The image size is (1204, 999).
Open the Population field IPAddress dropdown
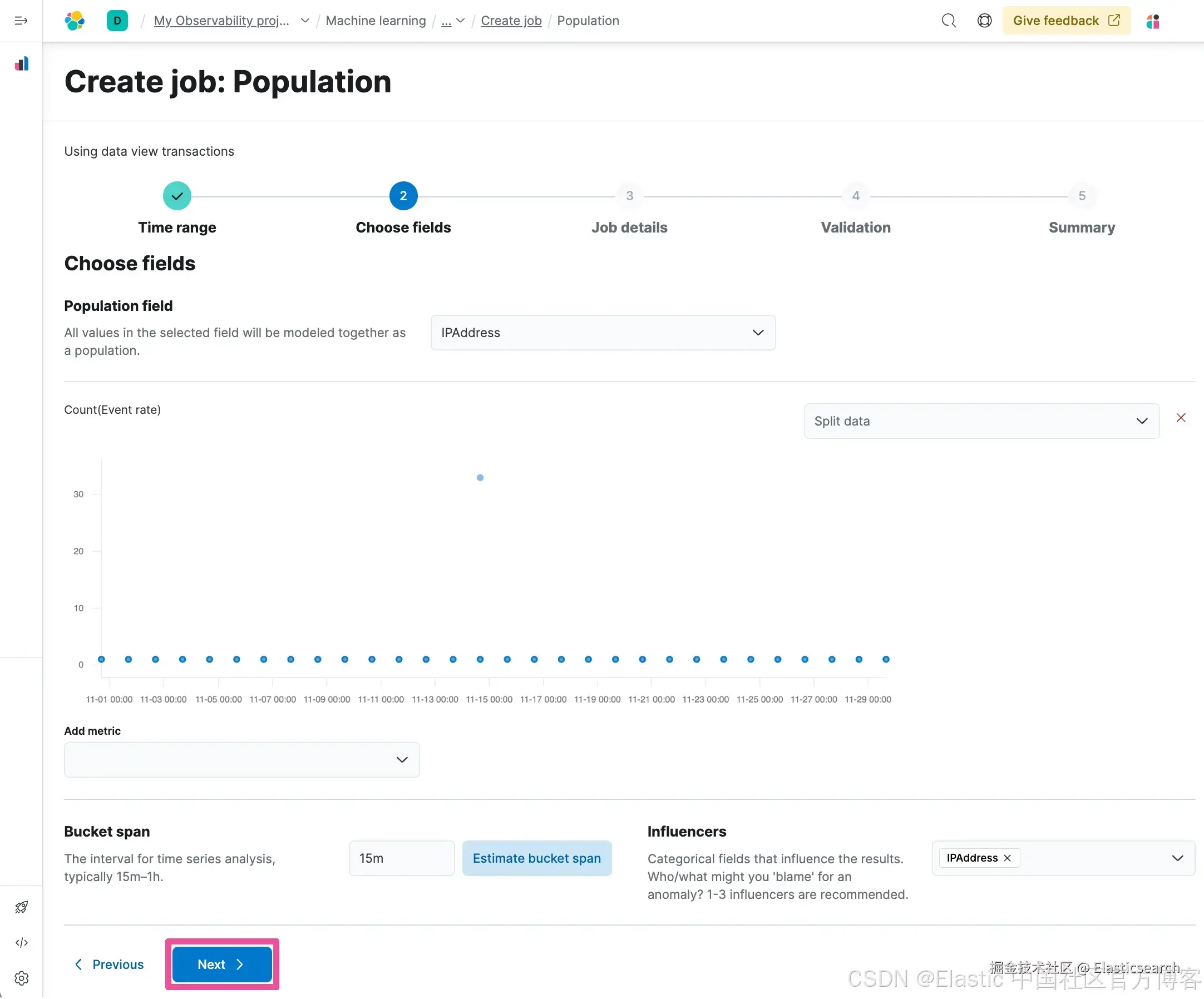(x=603, y=333)
